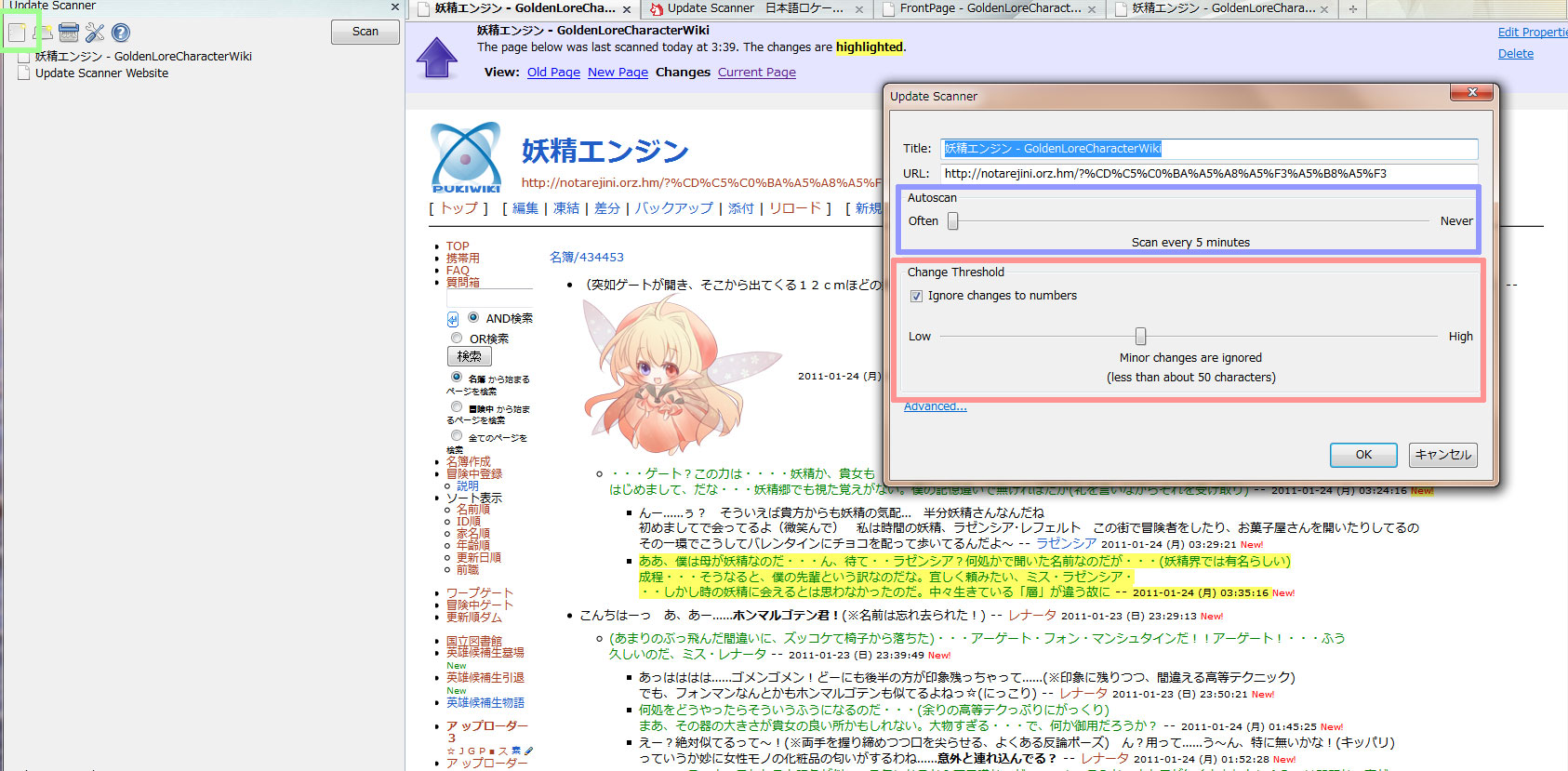Open preferences via wrench and screwdriver icon
1568x771 pixels.
point(95,33)
